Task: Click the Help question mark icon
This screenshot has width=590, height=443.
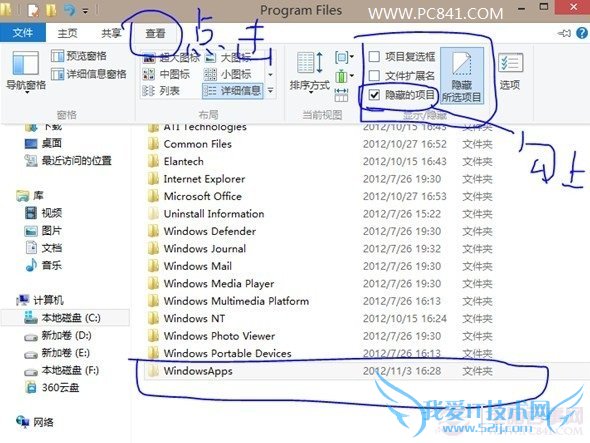Action: [582, 33]
